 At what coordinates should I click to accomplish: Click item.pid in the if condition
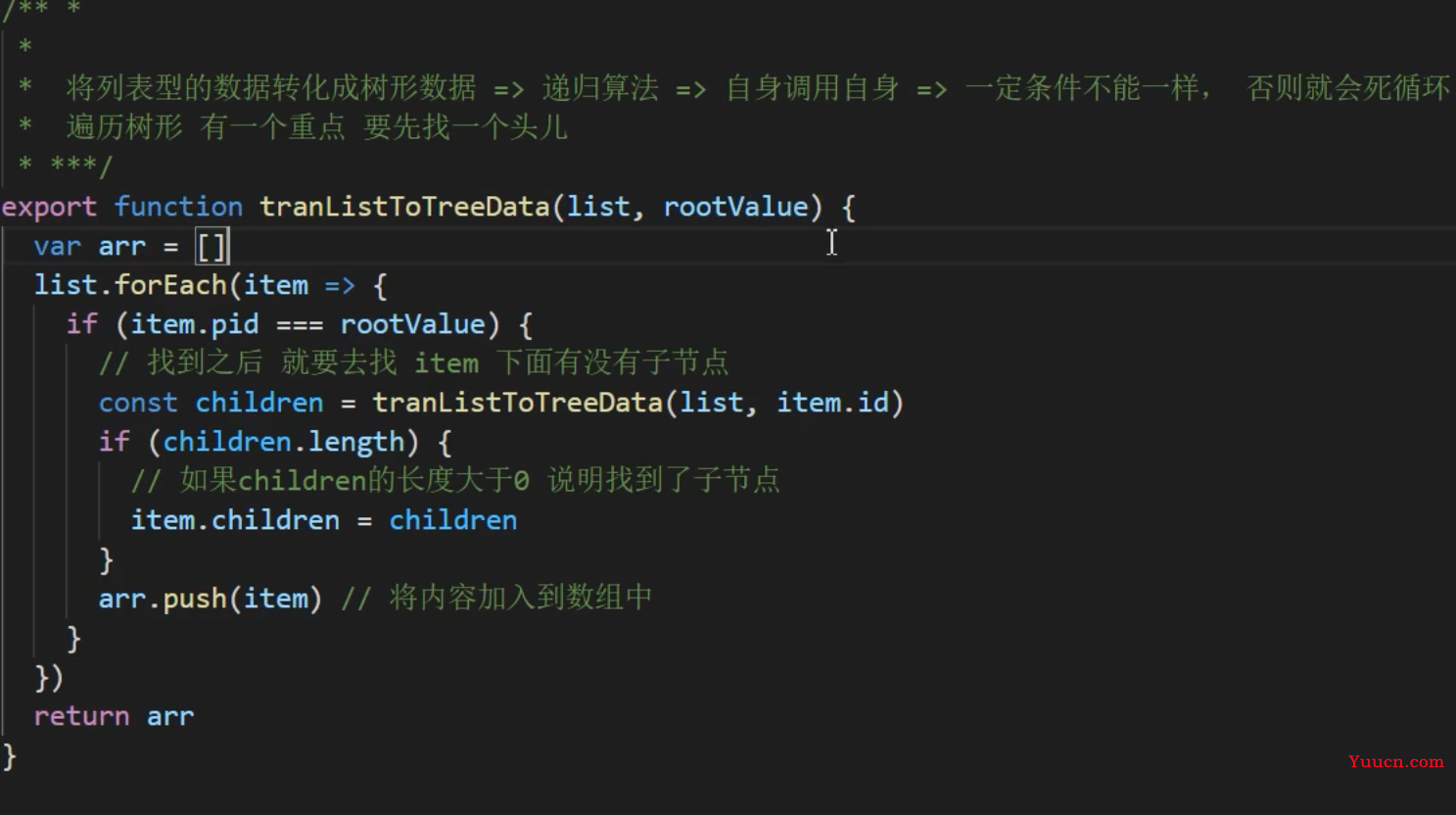point(195,324)
